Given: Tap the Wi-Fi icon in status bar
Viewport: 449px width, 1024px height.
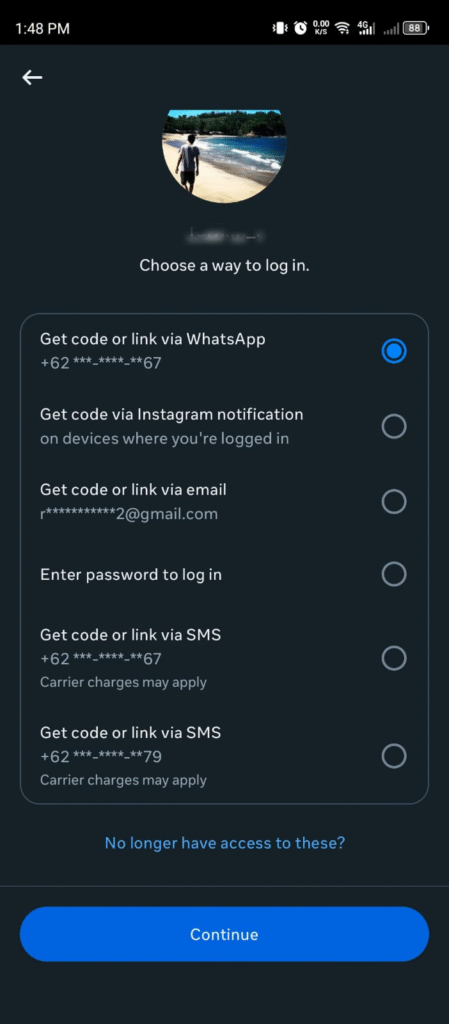Looking at the screenshot, I should click(341, 28).
